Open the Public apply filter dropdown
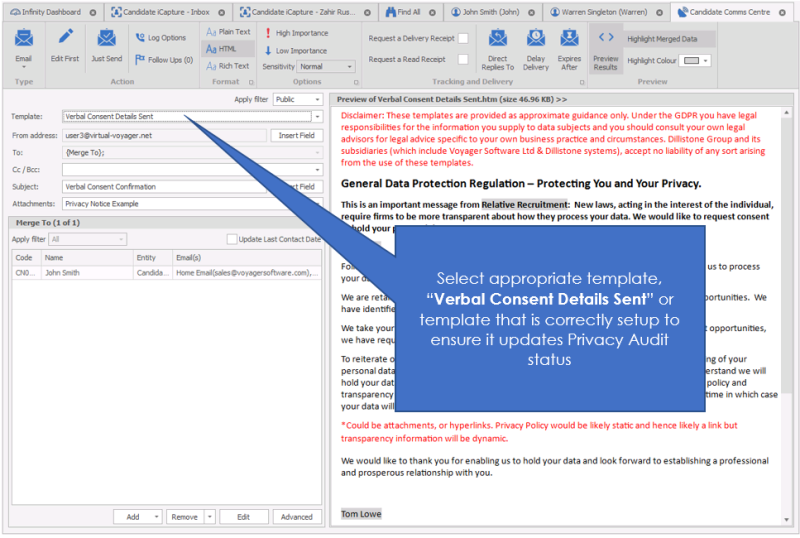 click(317, 100)
